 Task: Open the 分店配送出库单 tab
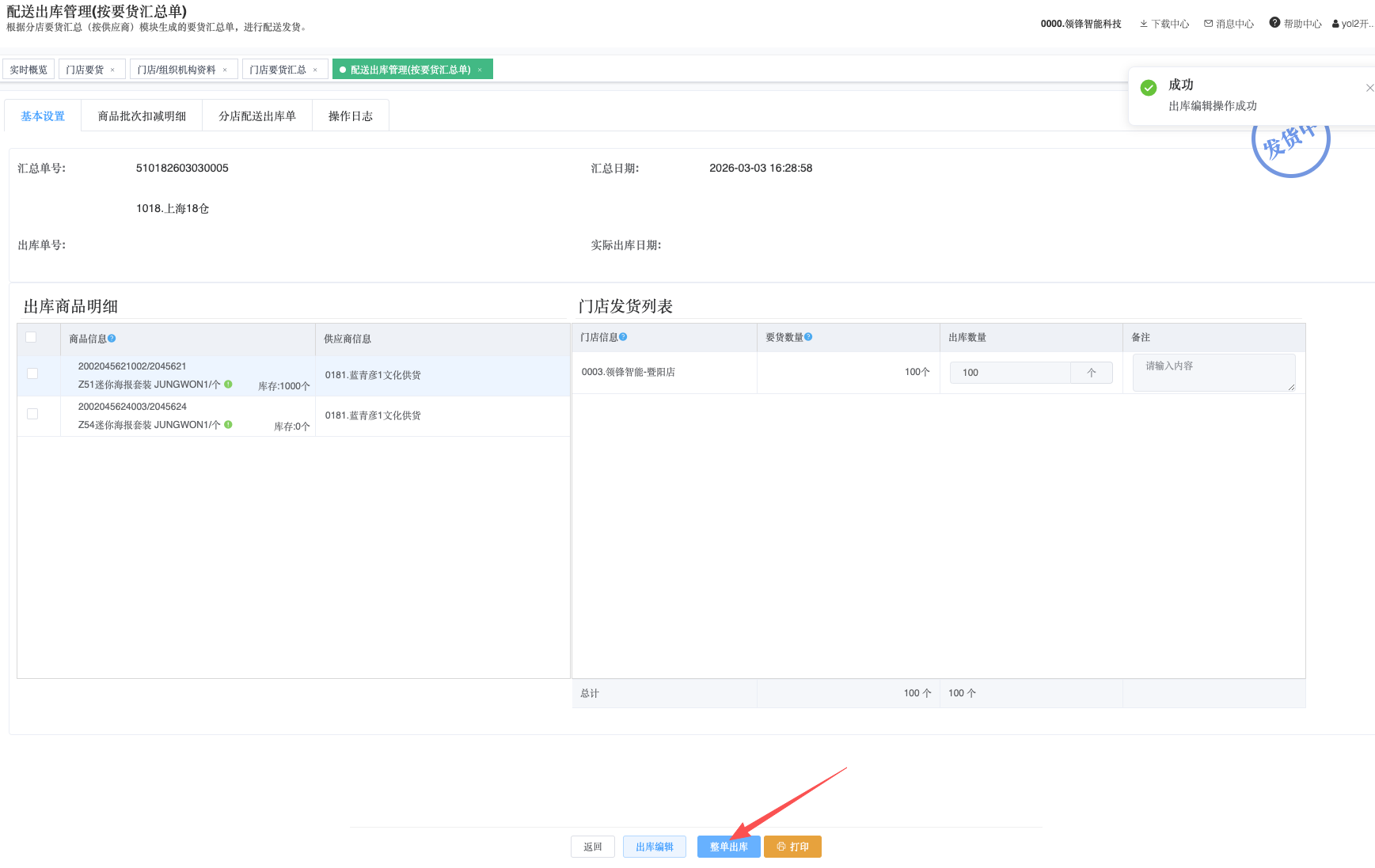[257, 116]
